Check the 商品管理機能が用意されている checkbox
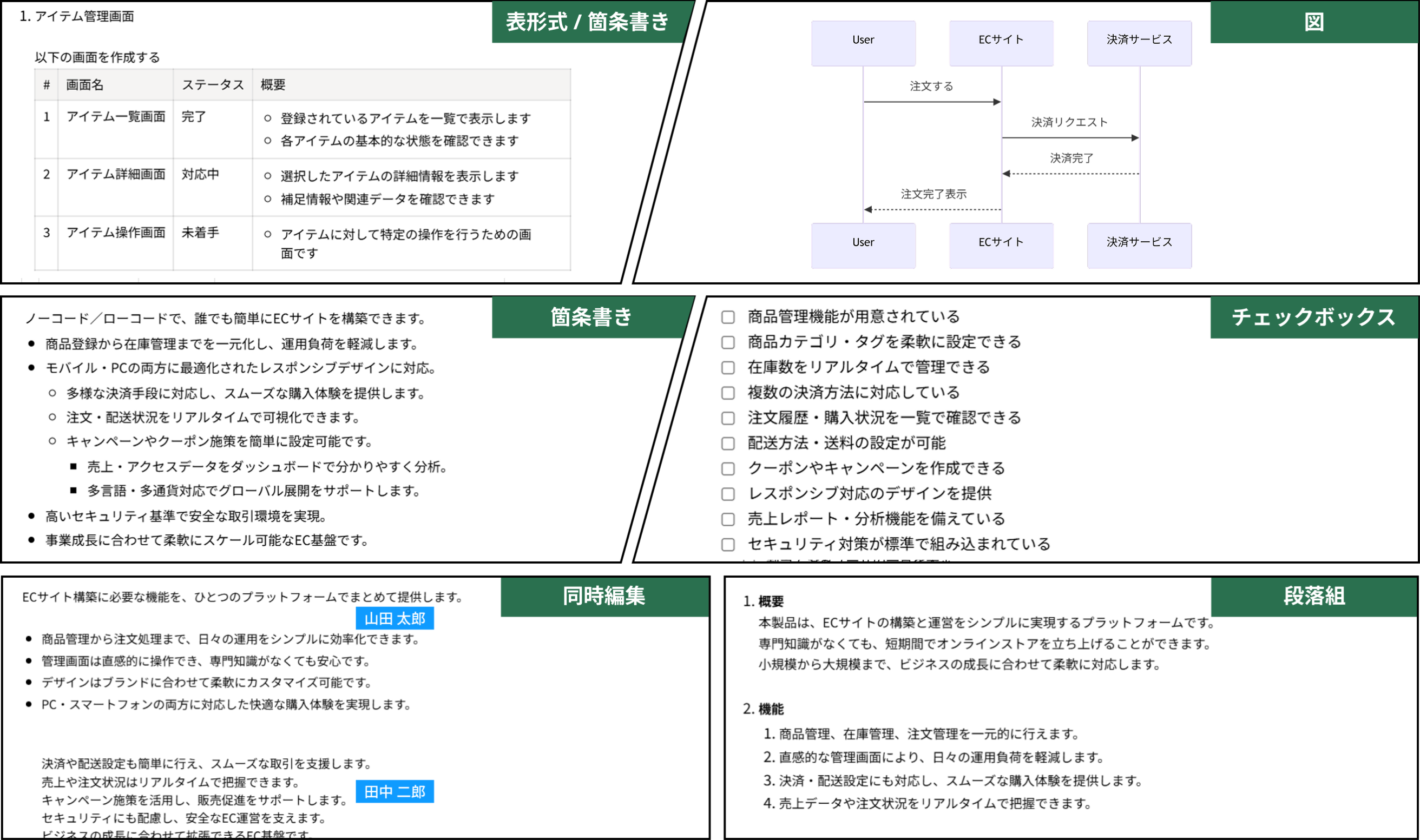This screenshot has width=1420, height=840. coord(728,317)
